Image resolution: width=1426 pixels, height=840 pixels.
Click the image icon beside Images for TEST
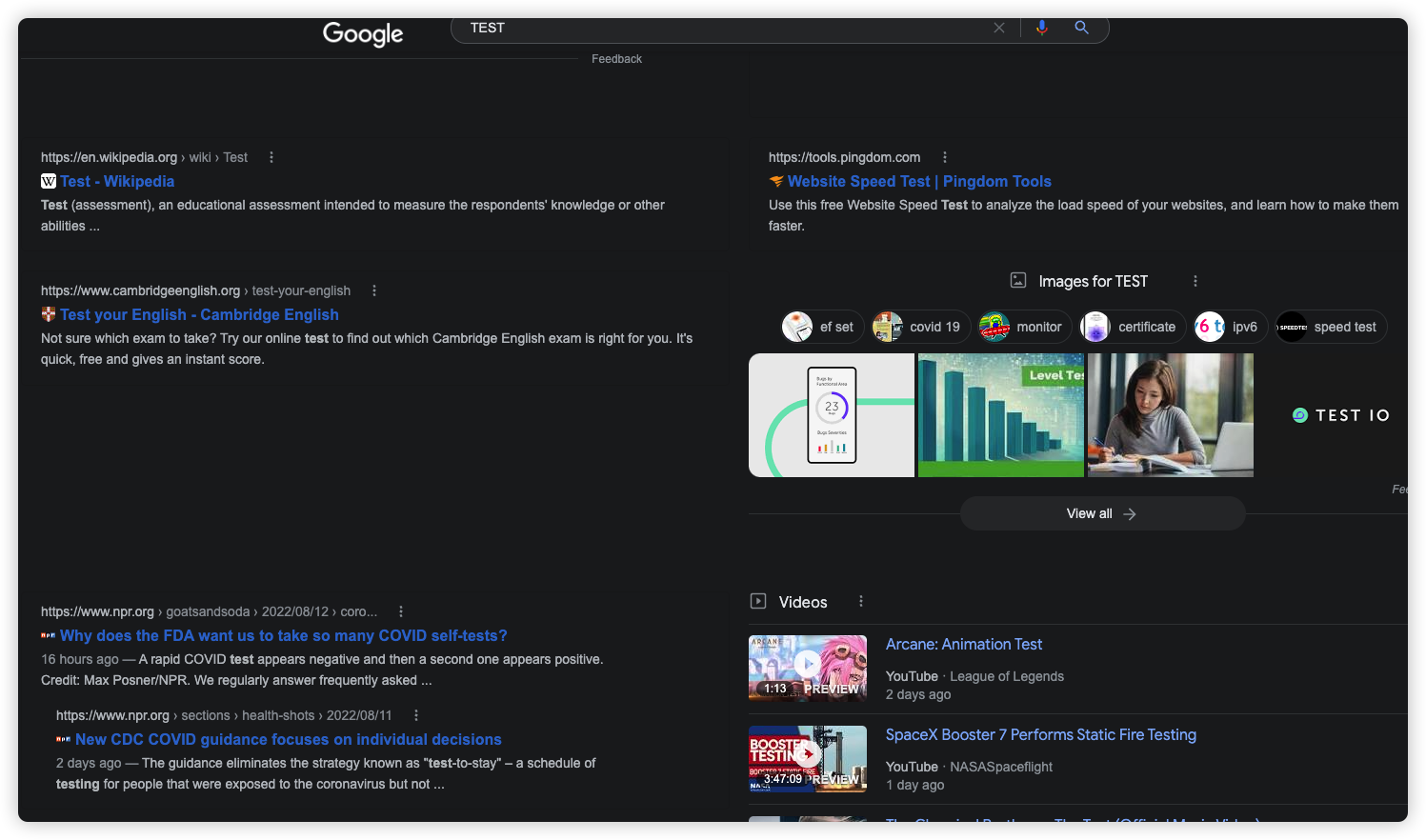1018,280
